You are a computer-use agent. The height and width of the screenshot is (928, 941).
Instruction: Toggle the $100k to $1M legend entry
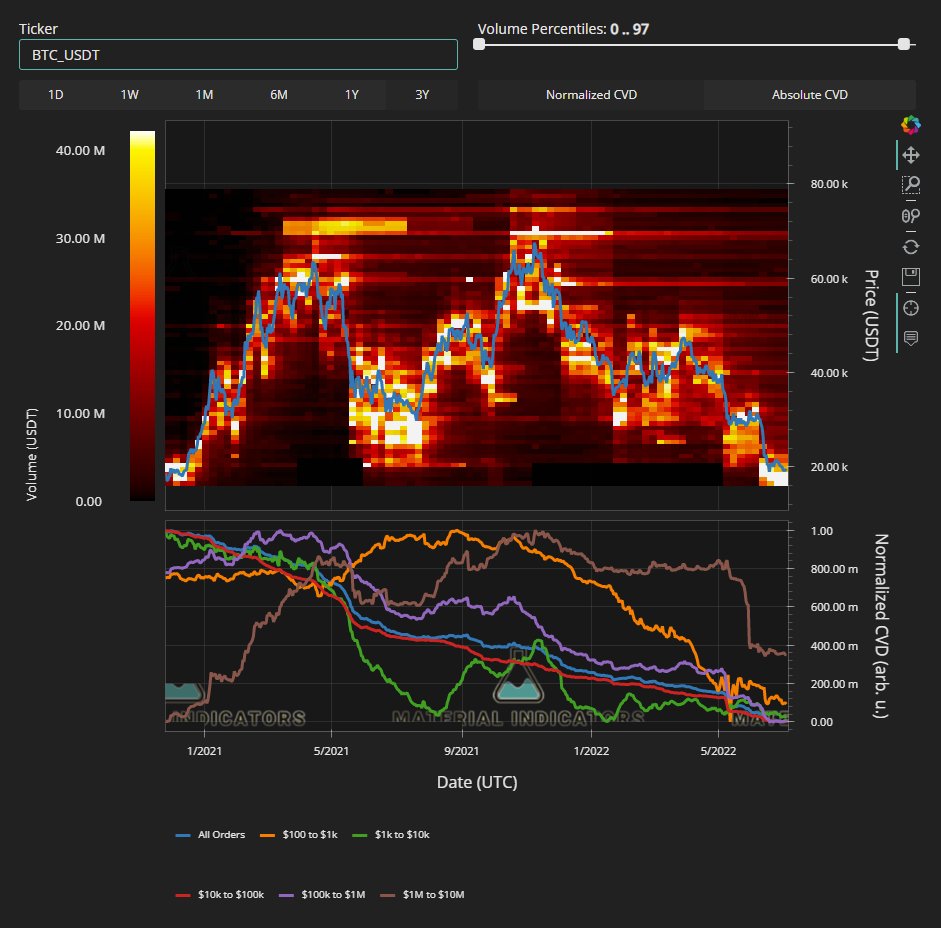click(322, 894)
